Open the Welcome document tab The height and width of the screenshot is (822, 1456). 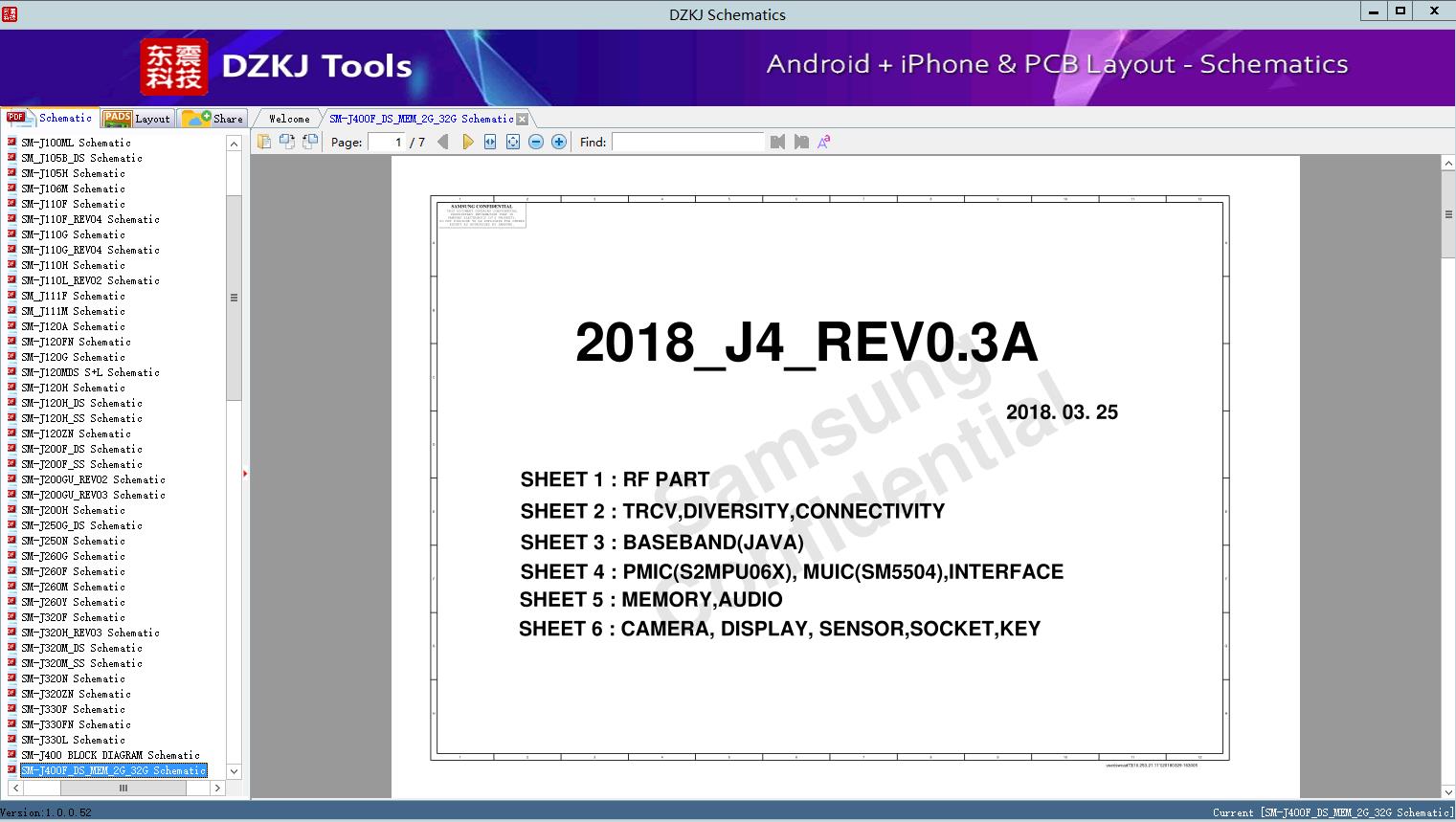click(289, 119)
